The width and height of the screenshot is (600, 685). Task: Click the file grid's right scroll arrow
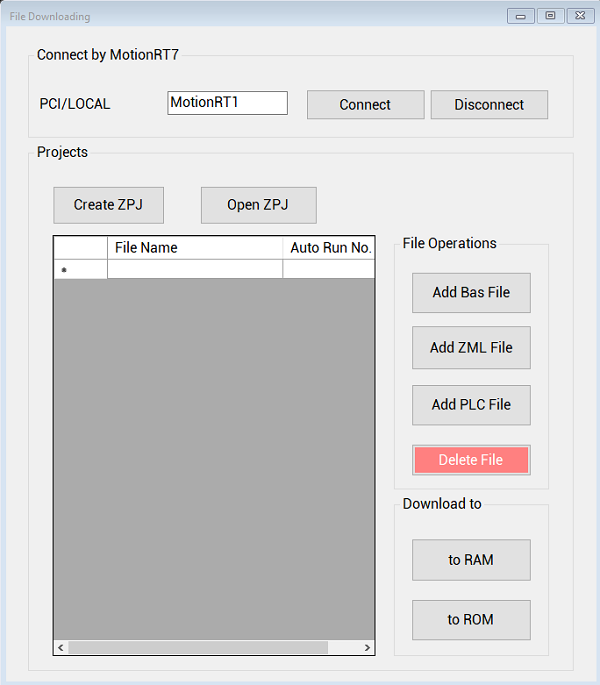coord(367,648)
